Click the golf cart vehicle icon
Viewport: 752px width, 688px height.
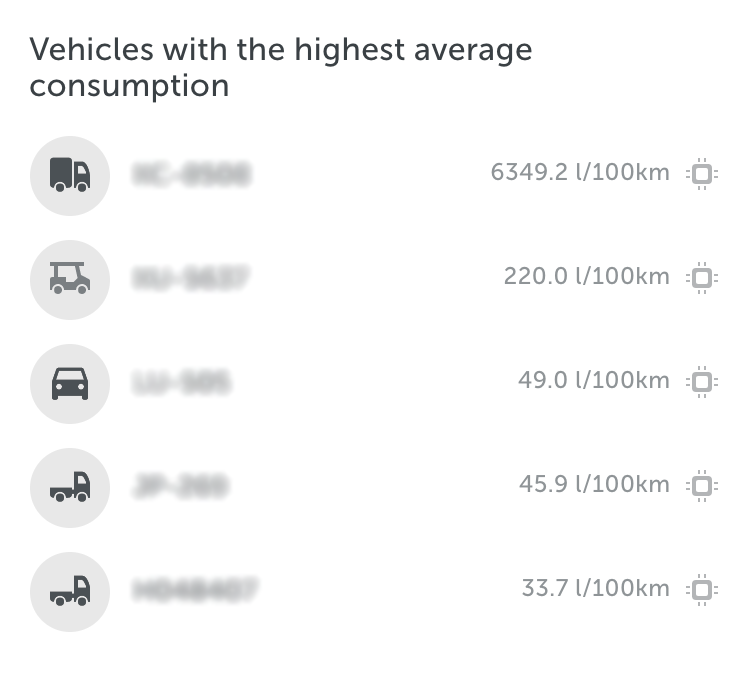[x=70, y=280]
